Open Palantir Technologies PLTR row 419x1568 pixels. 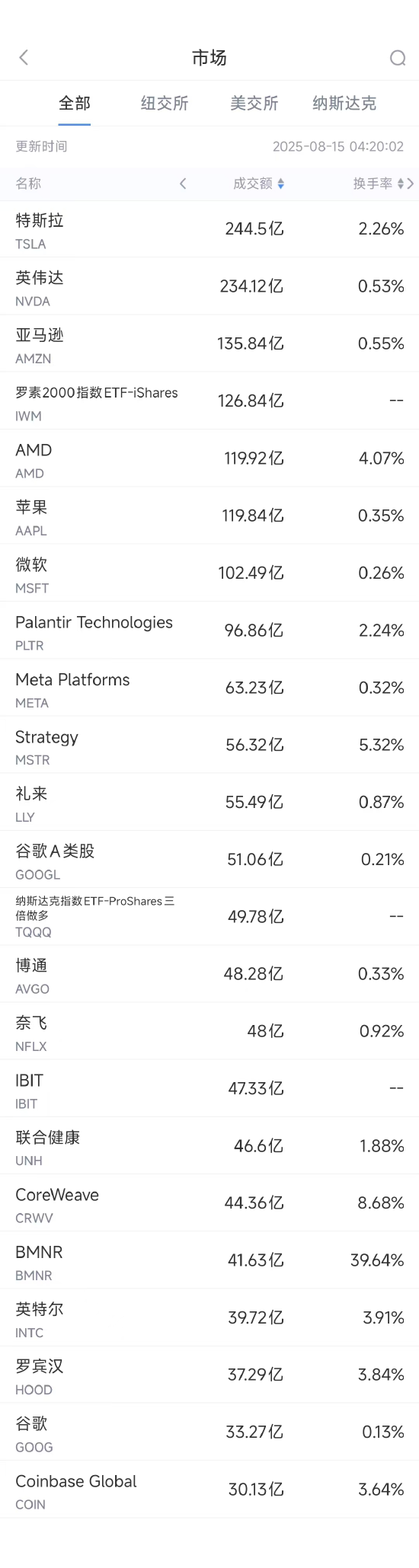209,631
